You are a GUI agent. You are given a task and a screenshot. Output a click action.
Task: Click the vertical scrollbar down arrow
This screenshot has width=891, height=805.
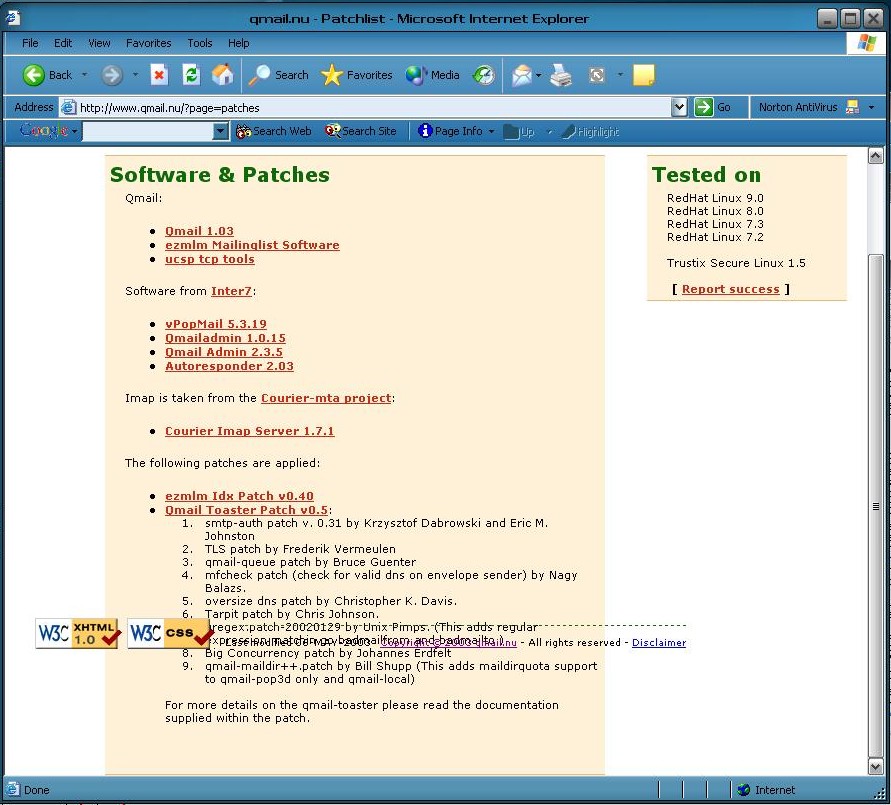[x=876, y=767]
